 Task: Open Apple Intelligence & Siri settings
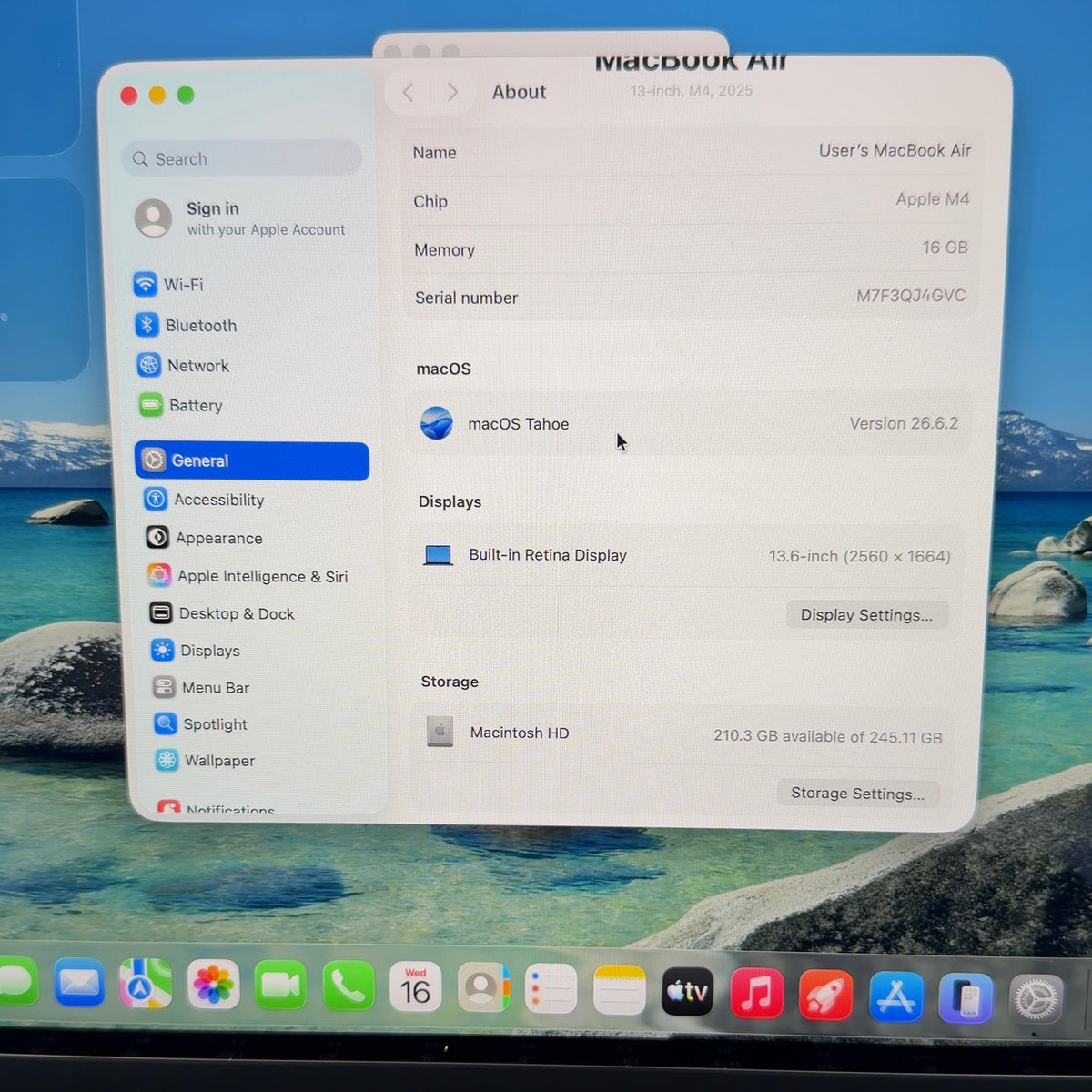pyautogui.click(x=248, y=576)
